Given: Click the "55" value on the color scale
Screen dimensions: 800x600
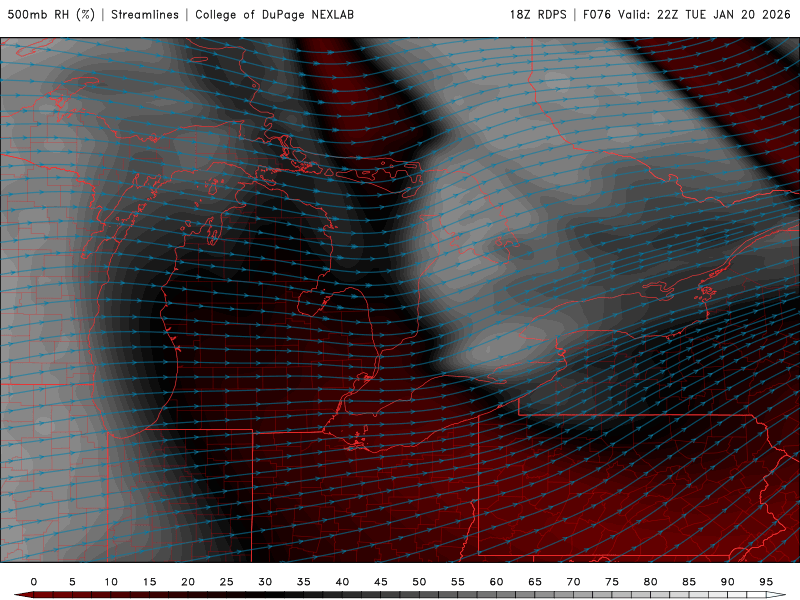Looking at the screenshot, I should (x=458, y=582).
